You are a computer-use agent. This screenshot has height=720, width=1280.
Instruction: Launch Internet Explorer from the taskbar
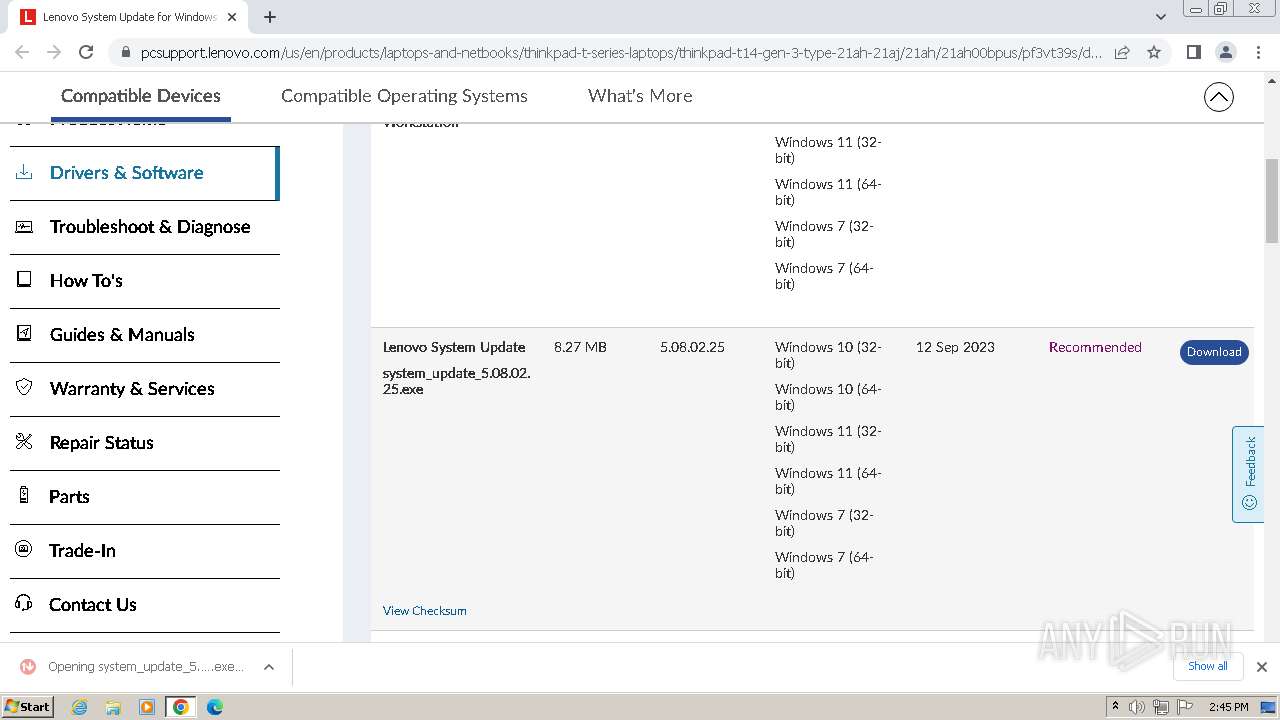coord(79,707)
